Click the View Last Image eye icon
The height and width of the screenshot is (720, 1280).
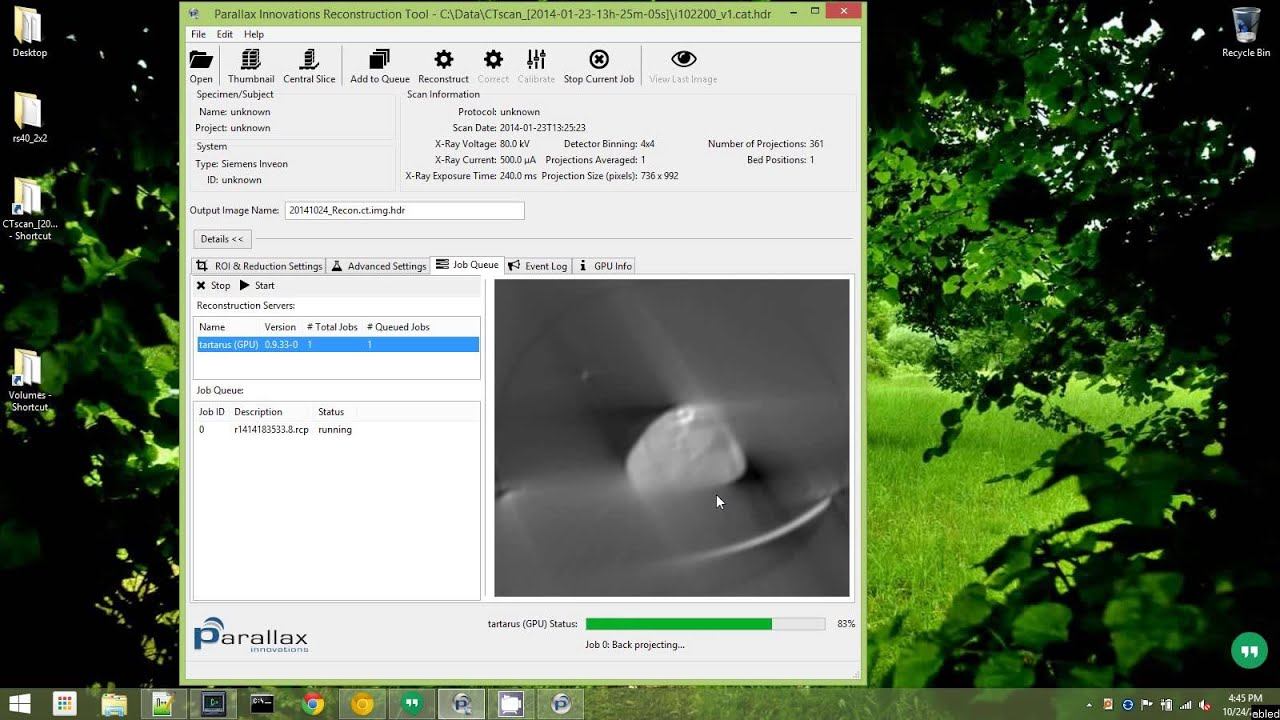coord(683,66)
